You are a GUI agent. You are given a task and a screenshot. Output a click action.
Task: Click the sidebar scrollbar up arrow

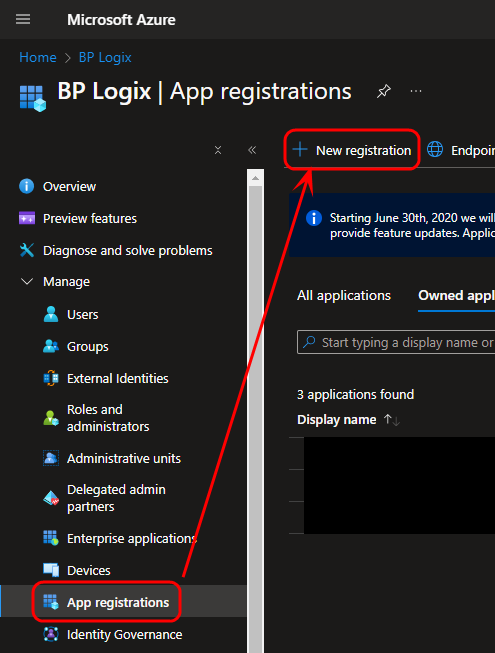(255, 178)
